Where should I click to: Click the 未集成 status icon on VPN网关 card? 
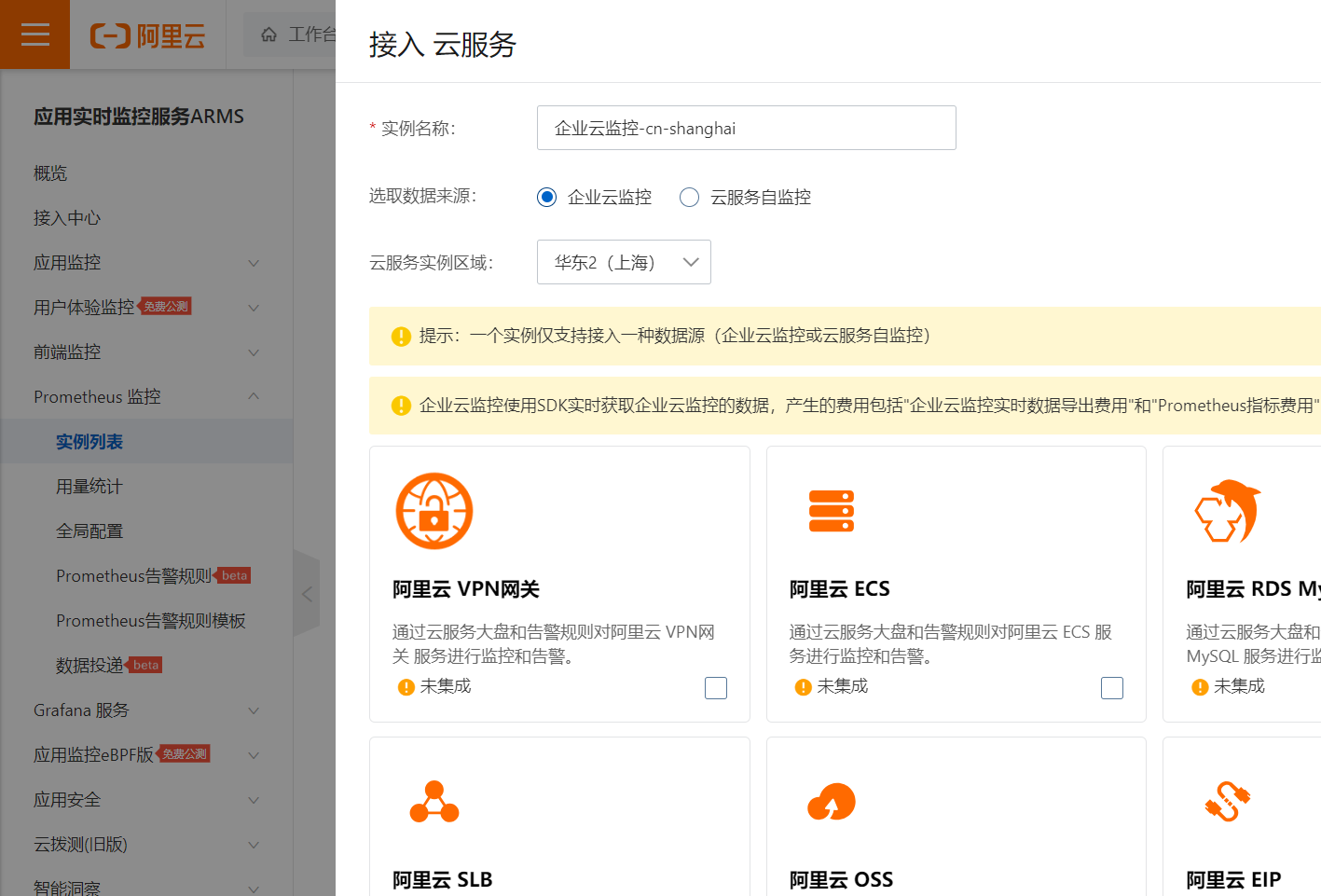pyautogui.click(x=406, y=687)
